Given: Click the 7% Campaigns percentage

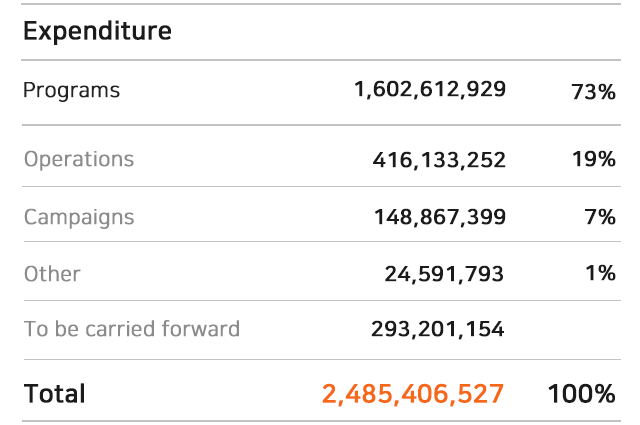Looking at the screenshot, I should (x=600, y=216).
